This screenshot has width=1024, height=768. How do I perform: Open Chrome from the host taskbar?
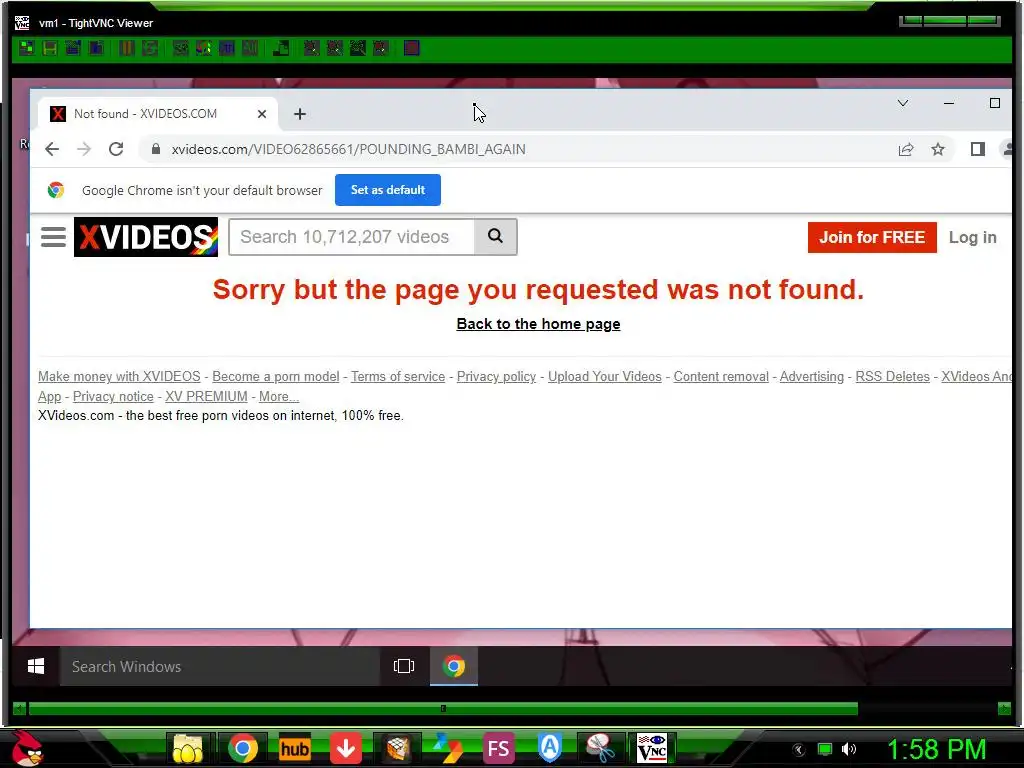242,748
